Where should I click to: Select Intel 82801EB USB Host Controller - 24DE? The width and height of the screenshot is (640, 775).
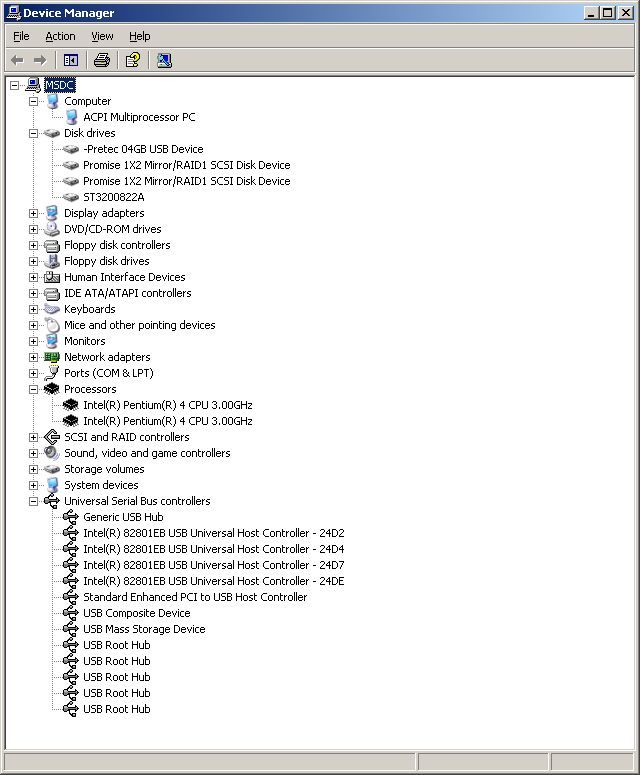(213, 581)
